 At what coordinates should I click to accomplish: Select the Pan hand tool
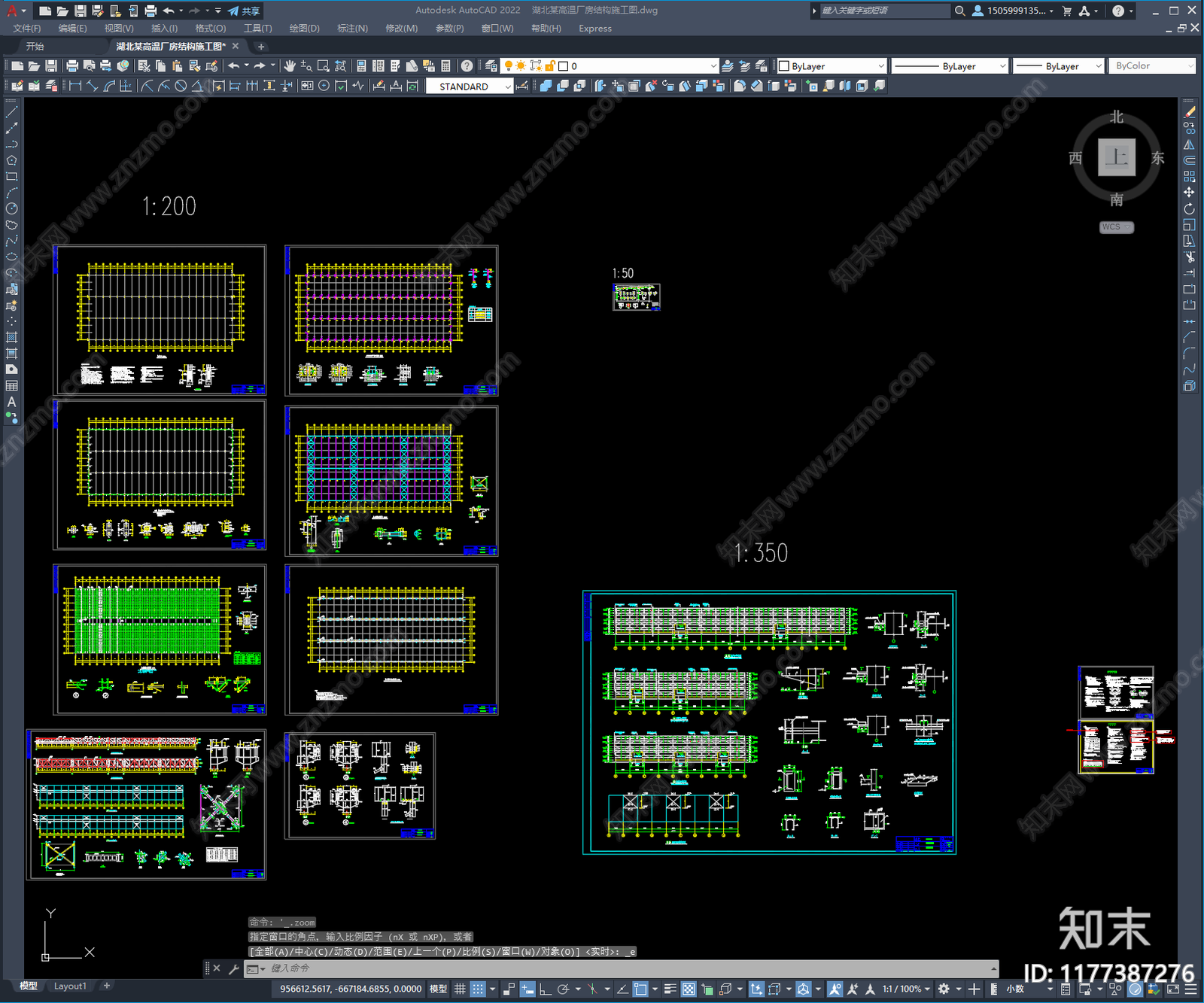[290, 66]
